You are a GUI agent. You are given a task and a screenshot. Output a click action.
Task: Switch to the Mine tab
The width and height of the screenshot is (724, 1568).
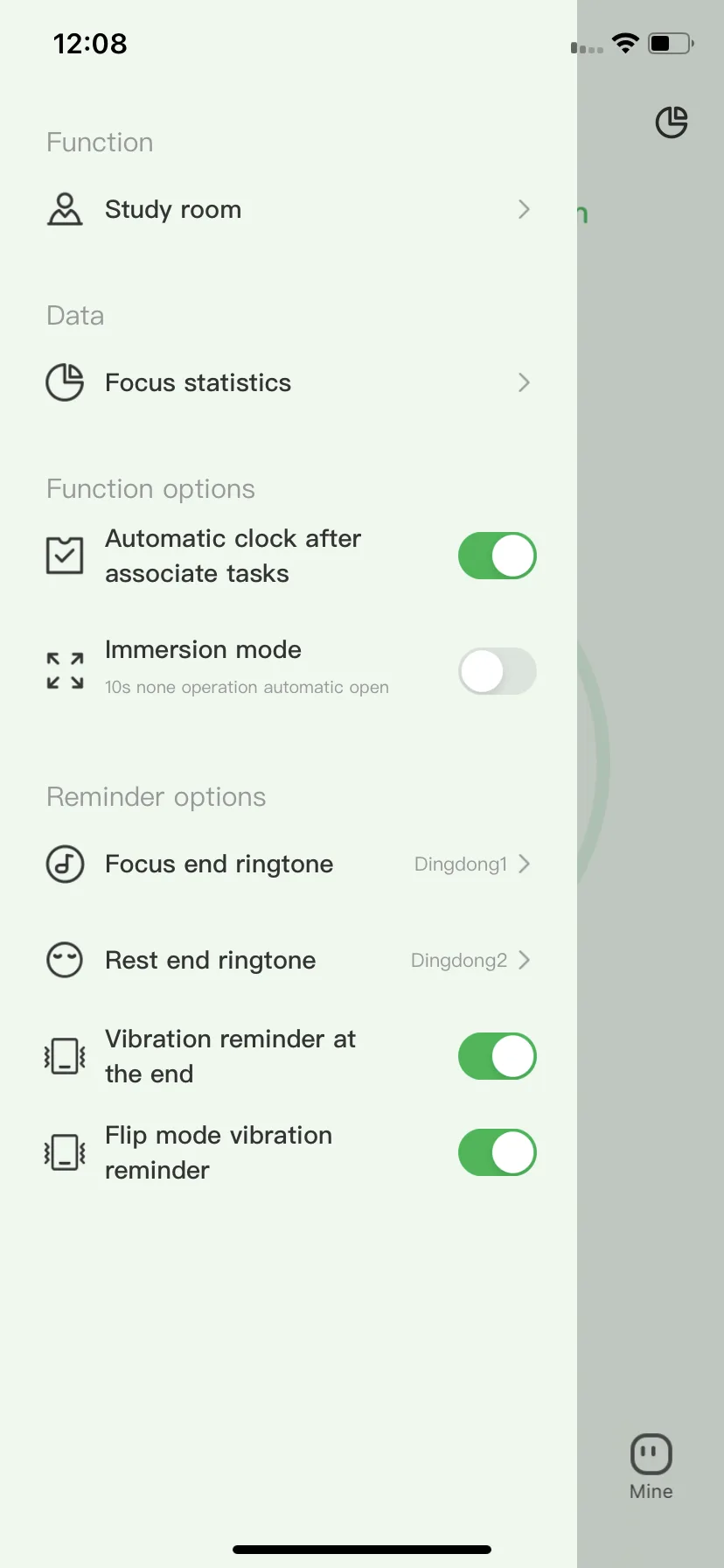click(x=651, y=1467)
